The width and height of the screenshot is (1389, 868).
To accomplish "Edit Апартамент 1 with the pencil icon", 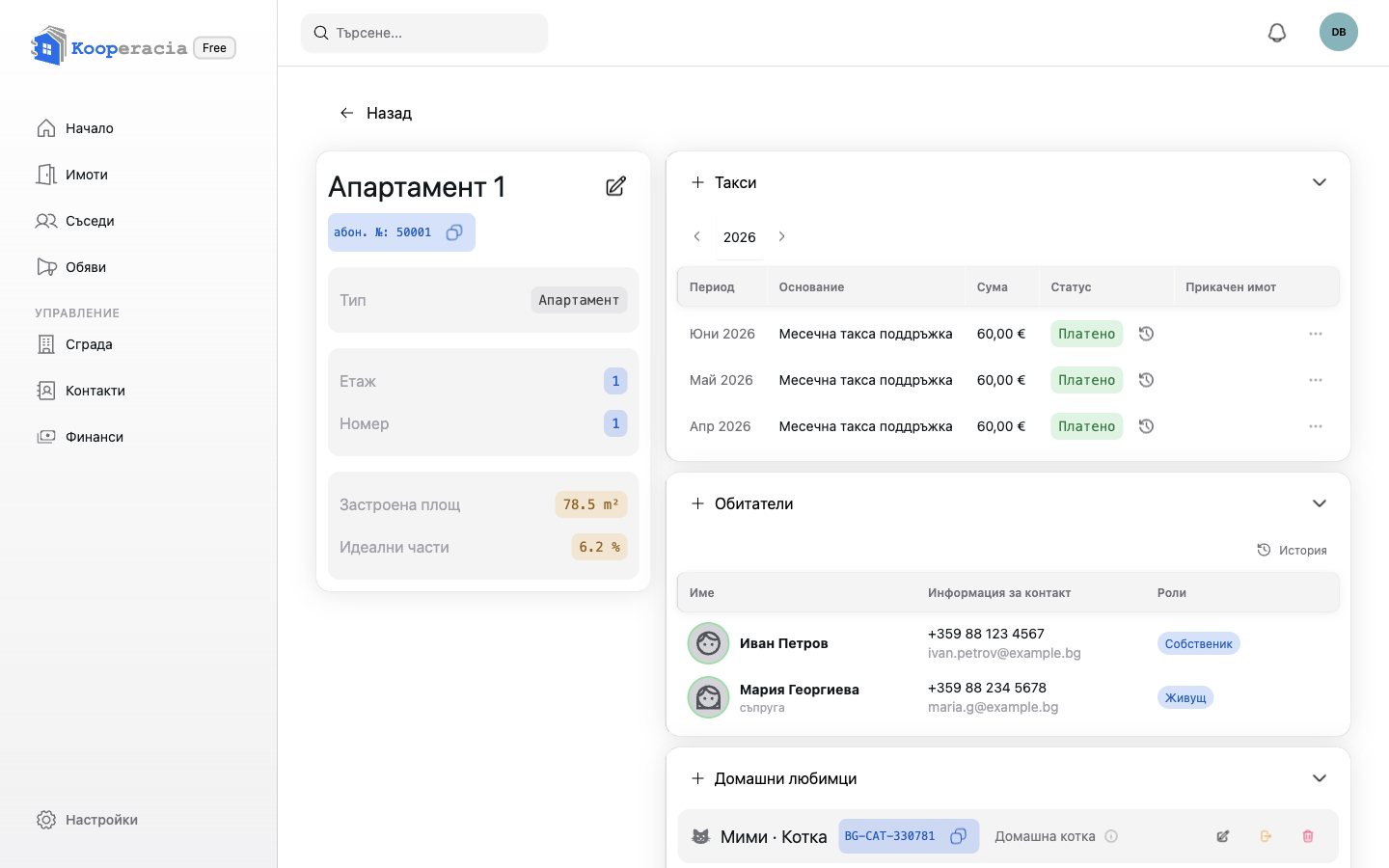I will click(616, 186).
